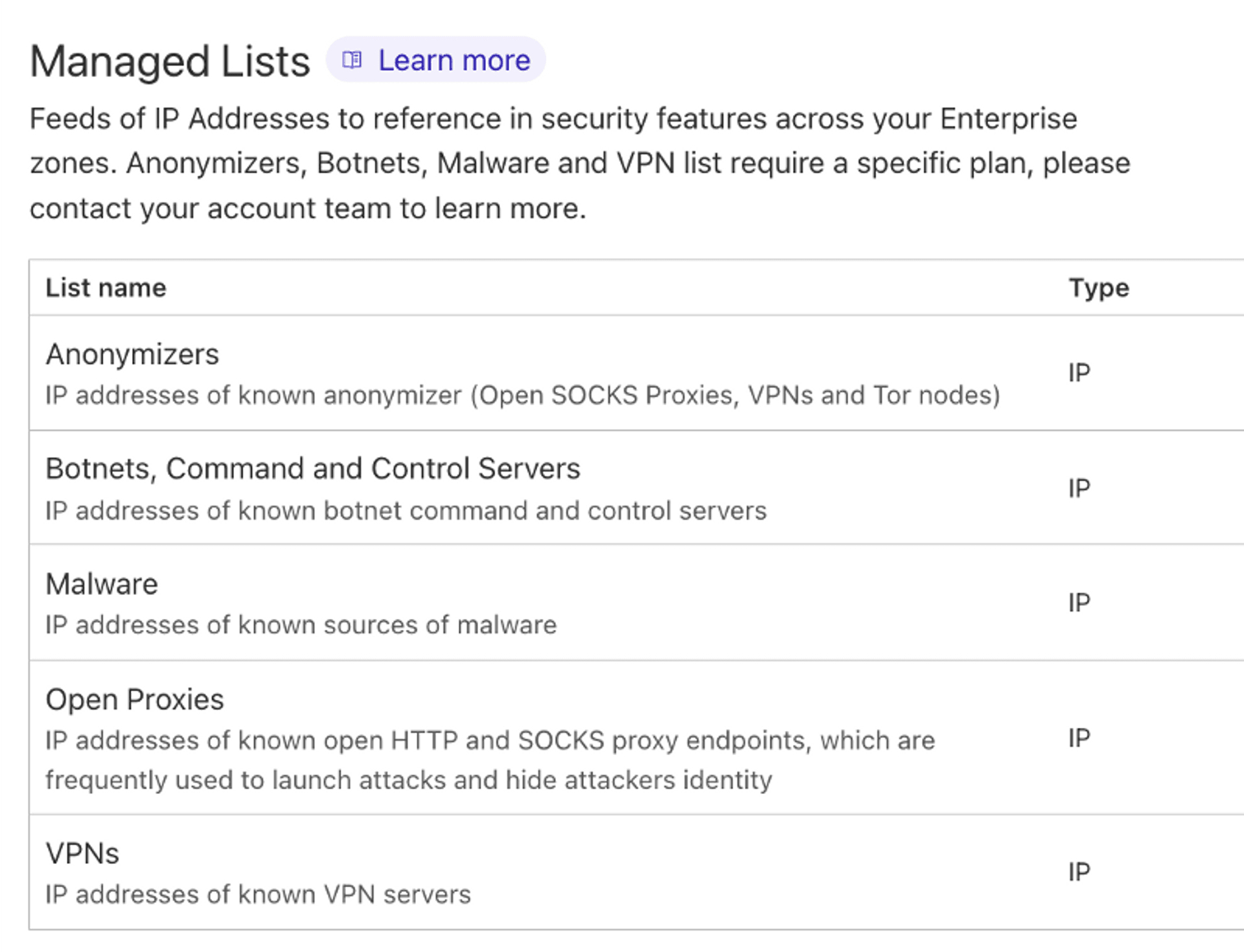This screenshot has height=952, width=1244.
Task: Select the VPNs list name
Action: point(82,853)
